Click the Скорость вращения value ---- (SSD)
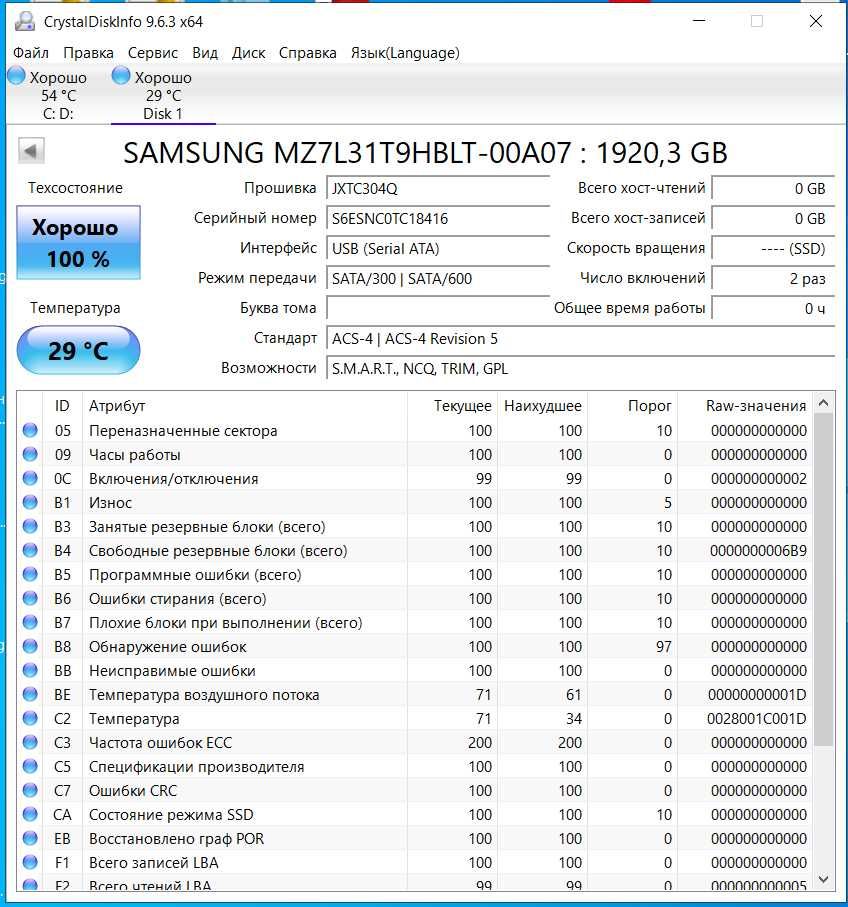Screen dimensions: 848x907 tap(773, 249)
